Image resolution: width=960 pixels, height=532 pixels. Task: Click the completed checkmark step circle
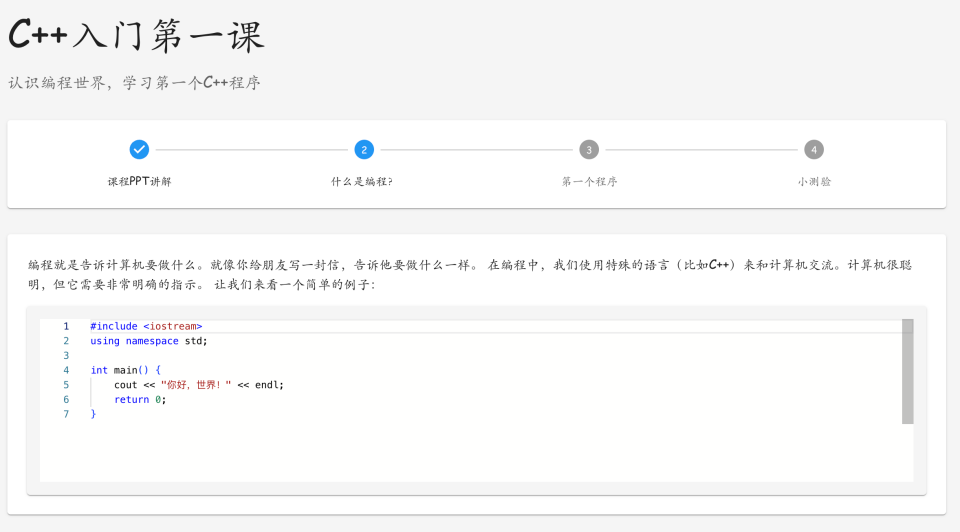pyautogui.click(x=139, y=149)
